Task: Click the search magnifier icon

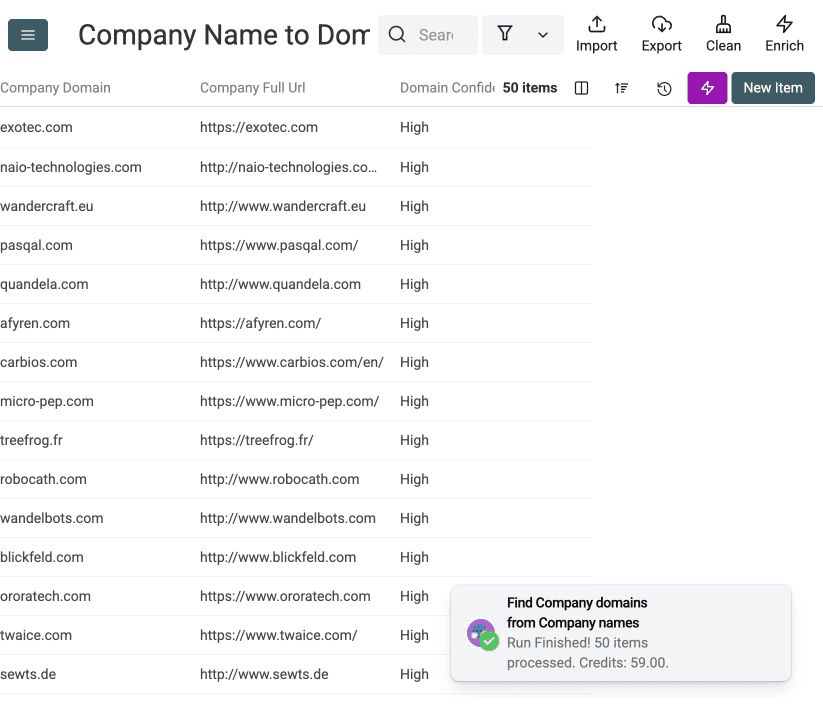Action: 397,35
